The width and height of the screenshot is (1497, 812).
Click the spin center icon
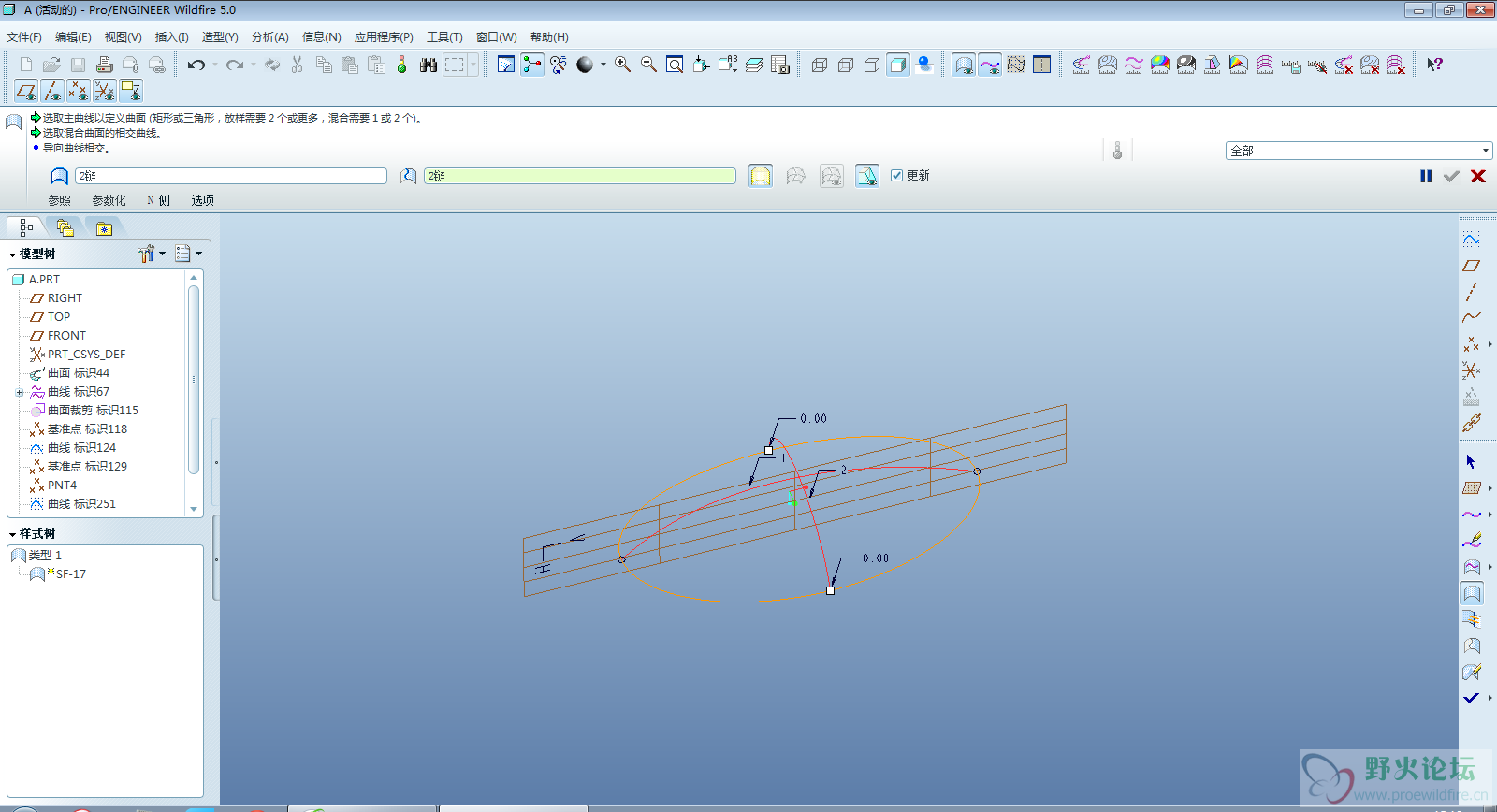coord(532,65)
